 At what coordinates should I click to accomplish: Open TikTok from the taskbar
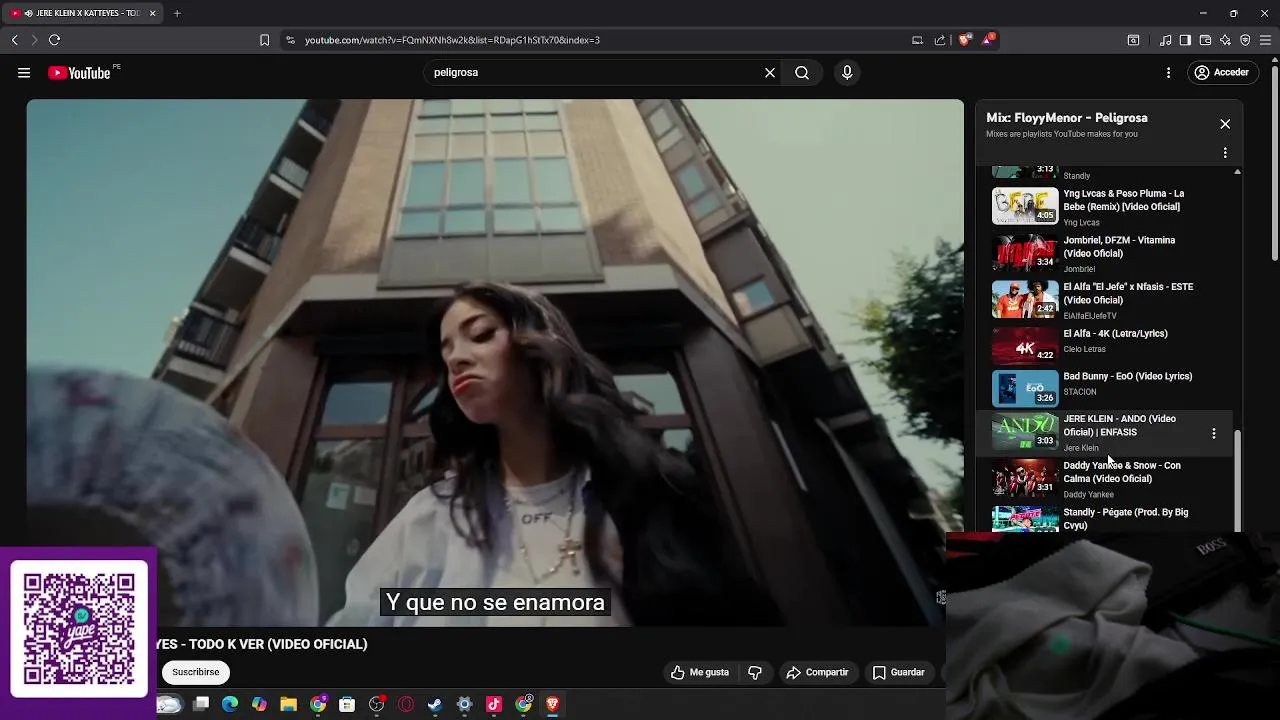(493, 704)
